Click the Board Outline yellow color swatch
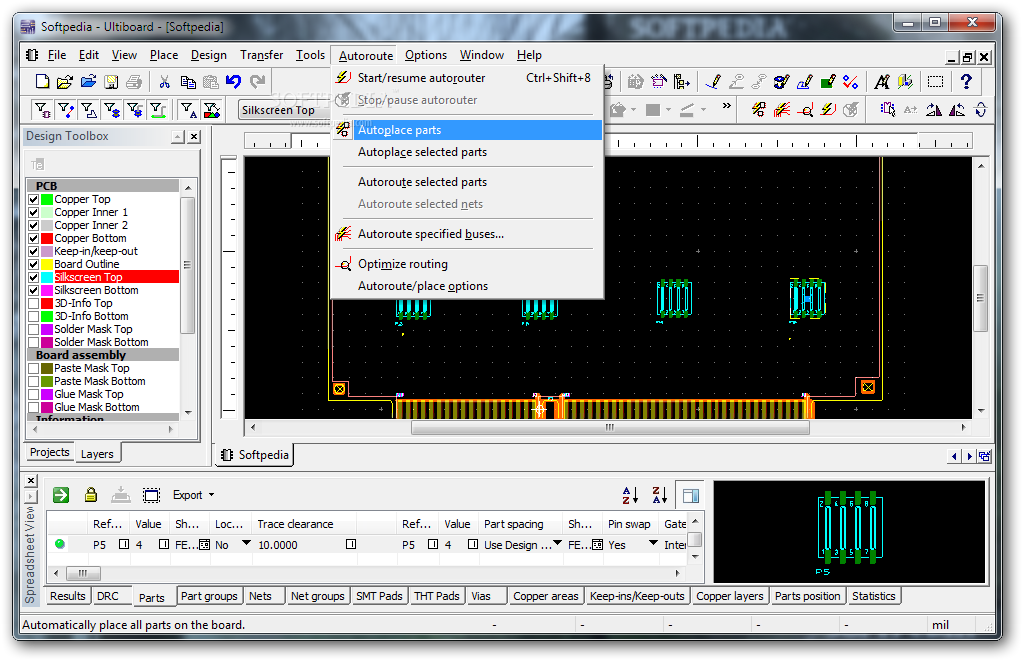The width and height of the screenshot is (1023, 661). (x=47, y=264)
